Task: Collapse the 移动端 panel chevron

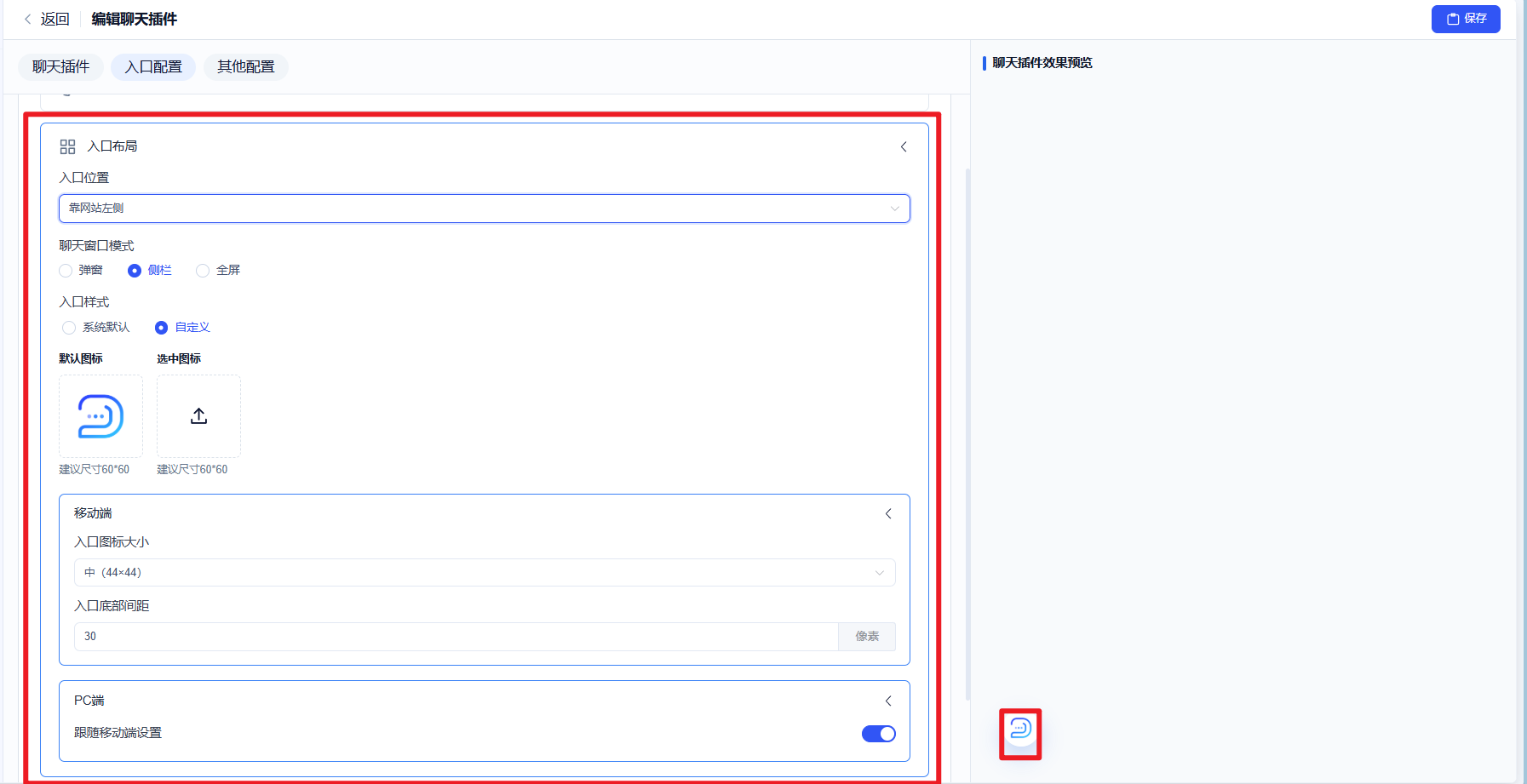Action: [888, 513]
